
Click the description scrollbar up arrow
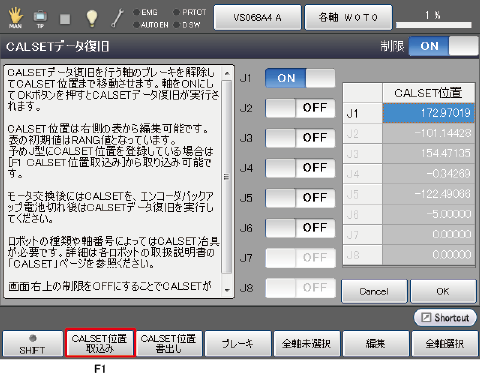[x=227, y=73]
